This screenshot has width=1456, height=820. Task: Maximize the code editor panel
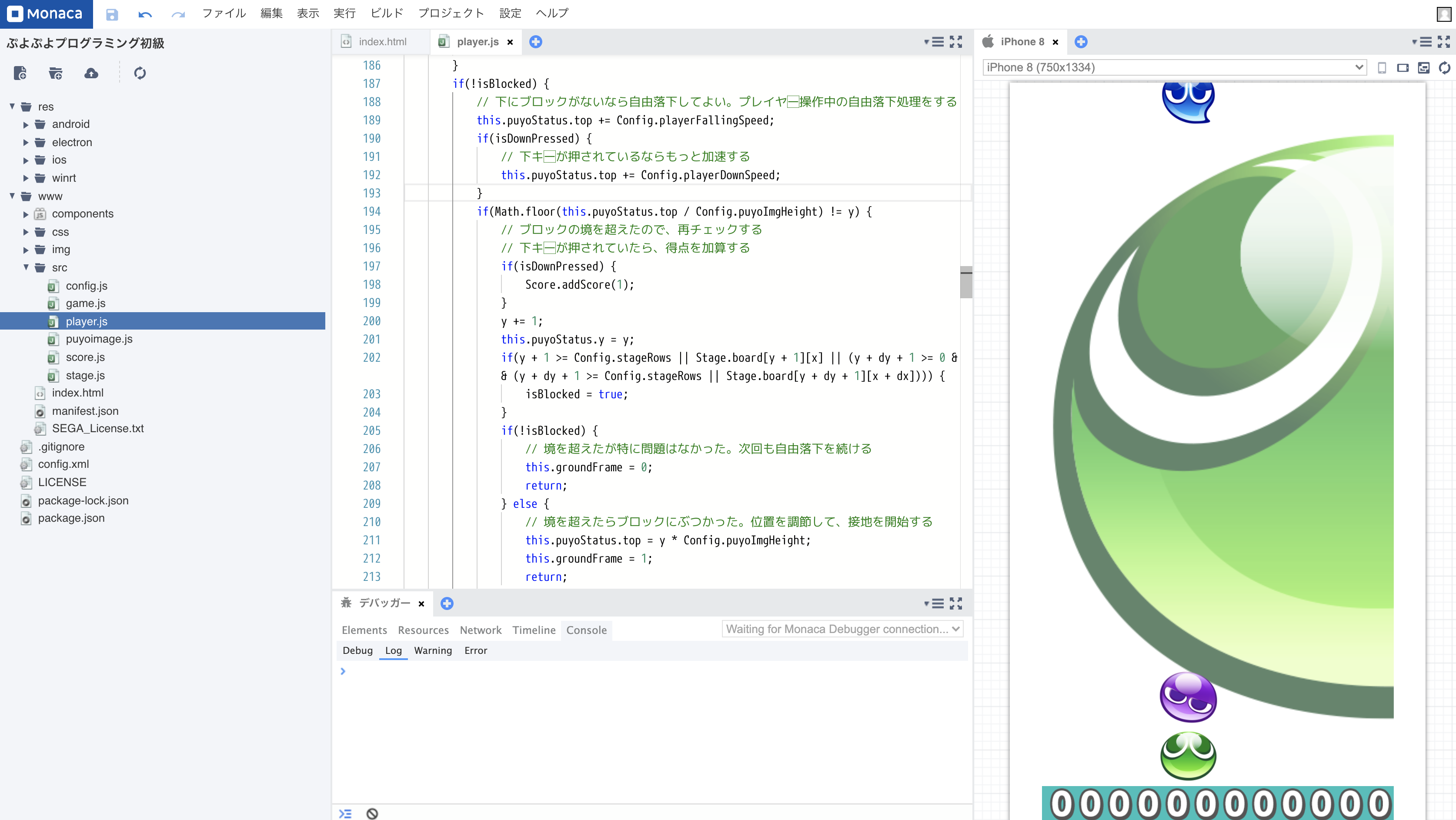[956, 42]
